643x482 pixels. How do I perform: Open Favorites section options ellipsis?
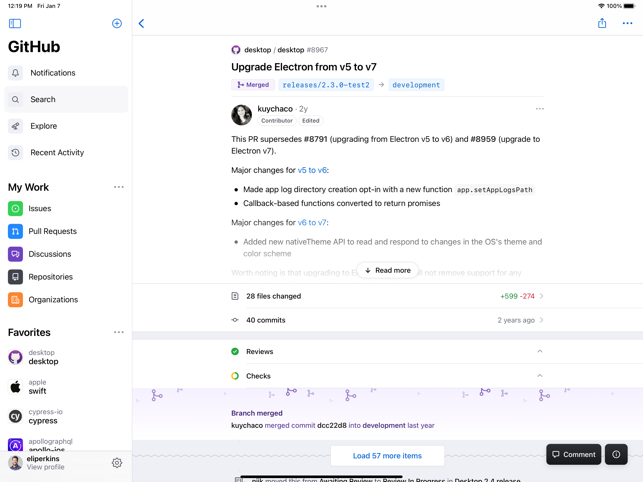tap(119, 332)
